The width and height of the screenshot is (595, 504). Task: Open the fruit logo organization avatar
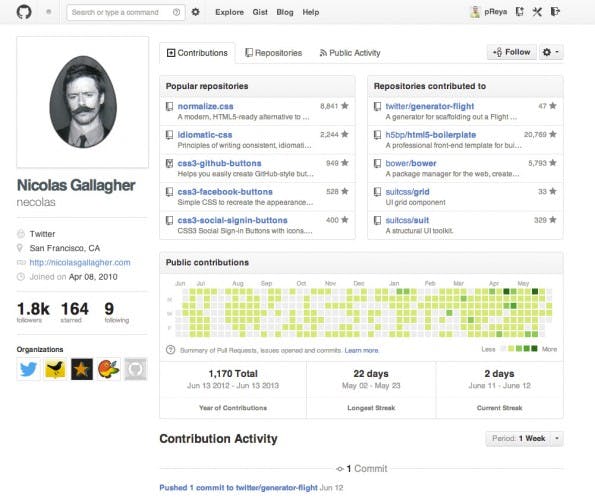[x=109, y=369]
